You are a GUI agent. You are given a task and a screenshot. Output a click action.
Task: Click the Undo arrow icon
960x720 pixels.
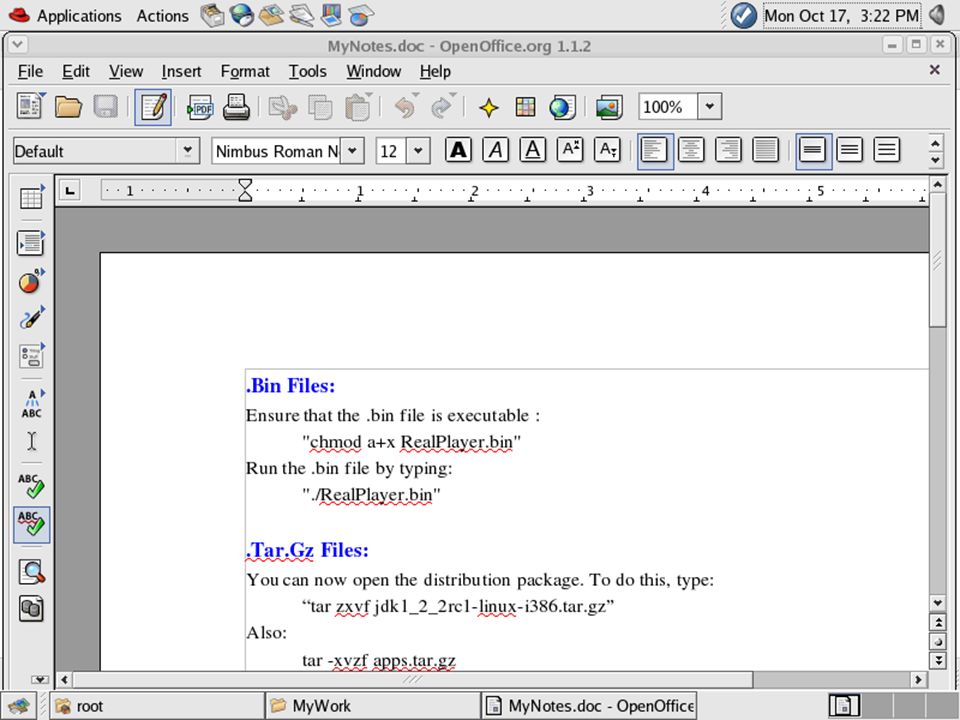point(405,107)
